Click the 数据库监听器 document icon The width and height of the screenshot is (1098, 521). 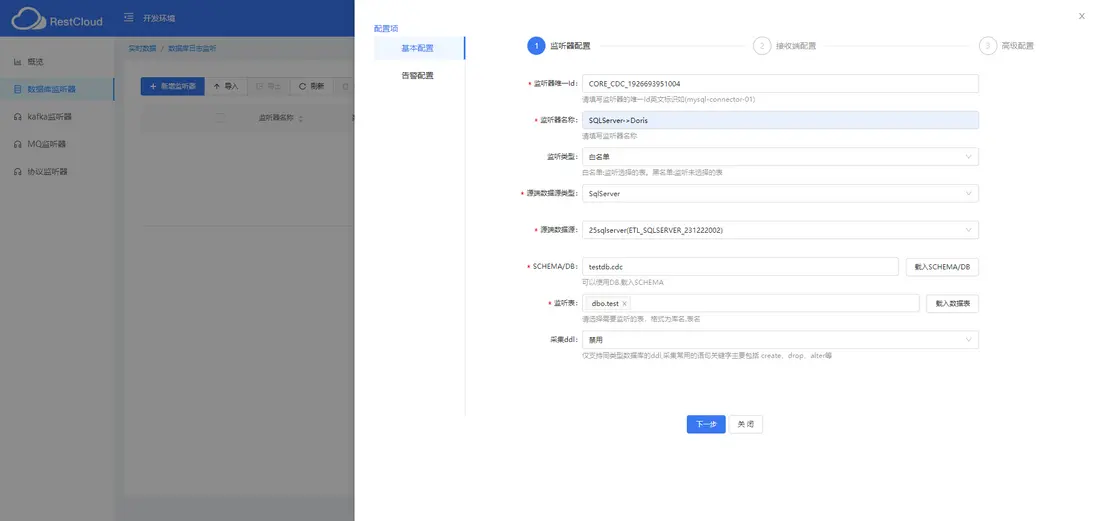(18, 89)
